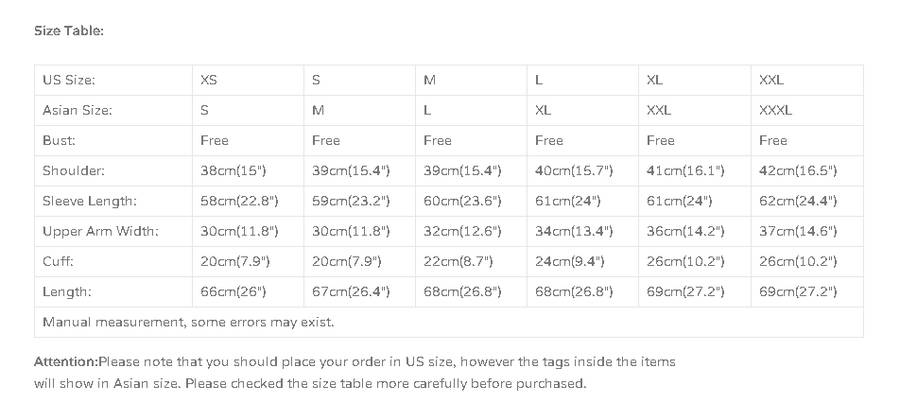Click the "Cuff:" row label
This screenshot has height=407, width=900.
[x=58, y=262]
